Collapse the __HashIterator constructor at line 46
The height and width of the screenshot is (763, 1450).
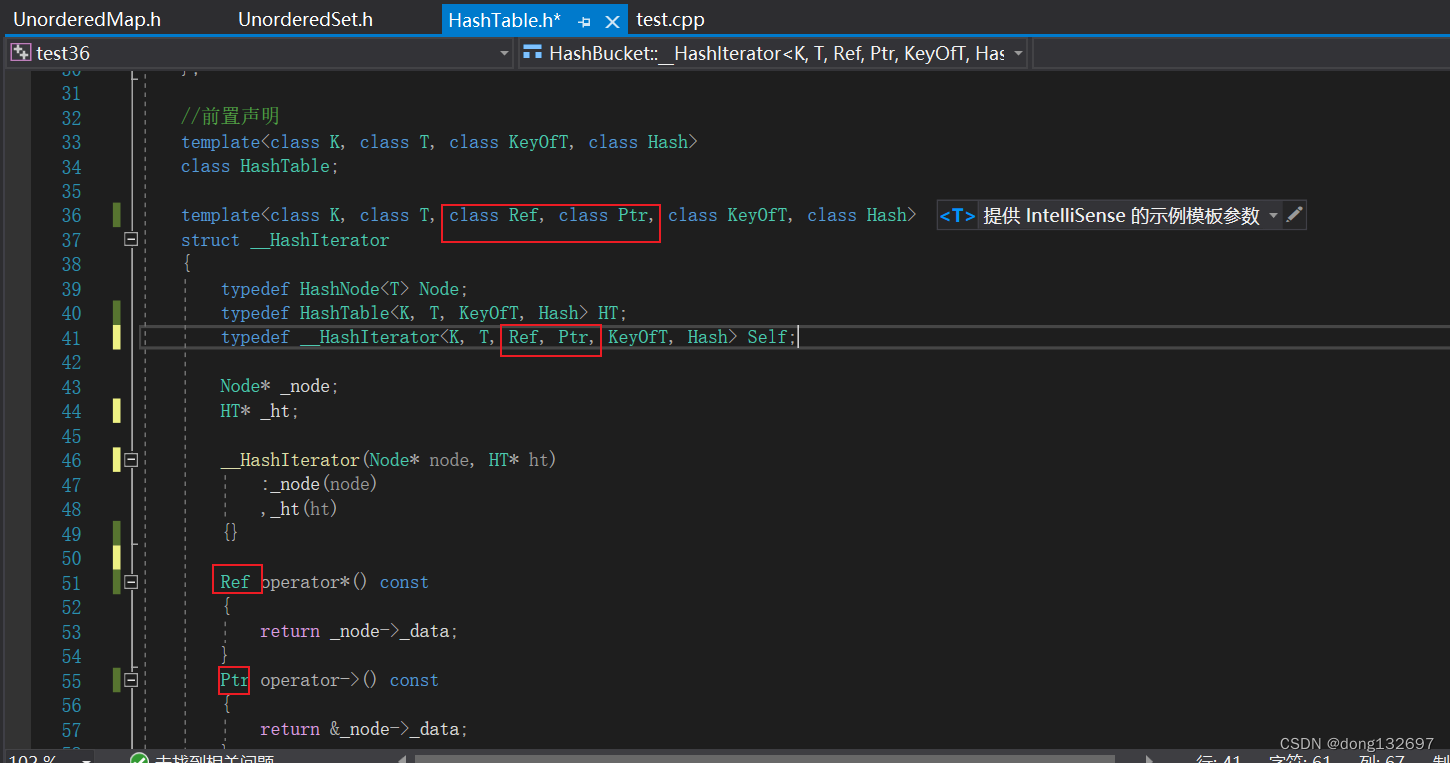(130, 460)
